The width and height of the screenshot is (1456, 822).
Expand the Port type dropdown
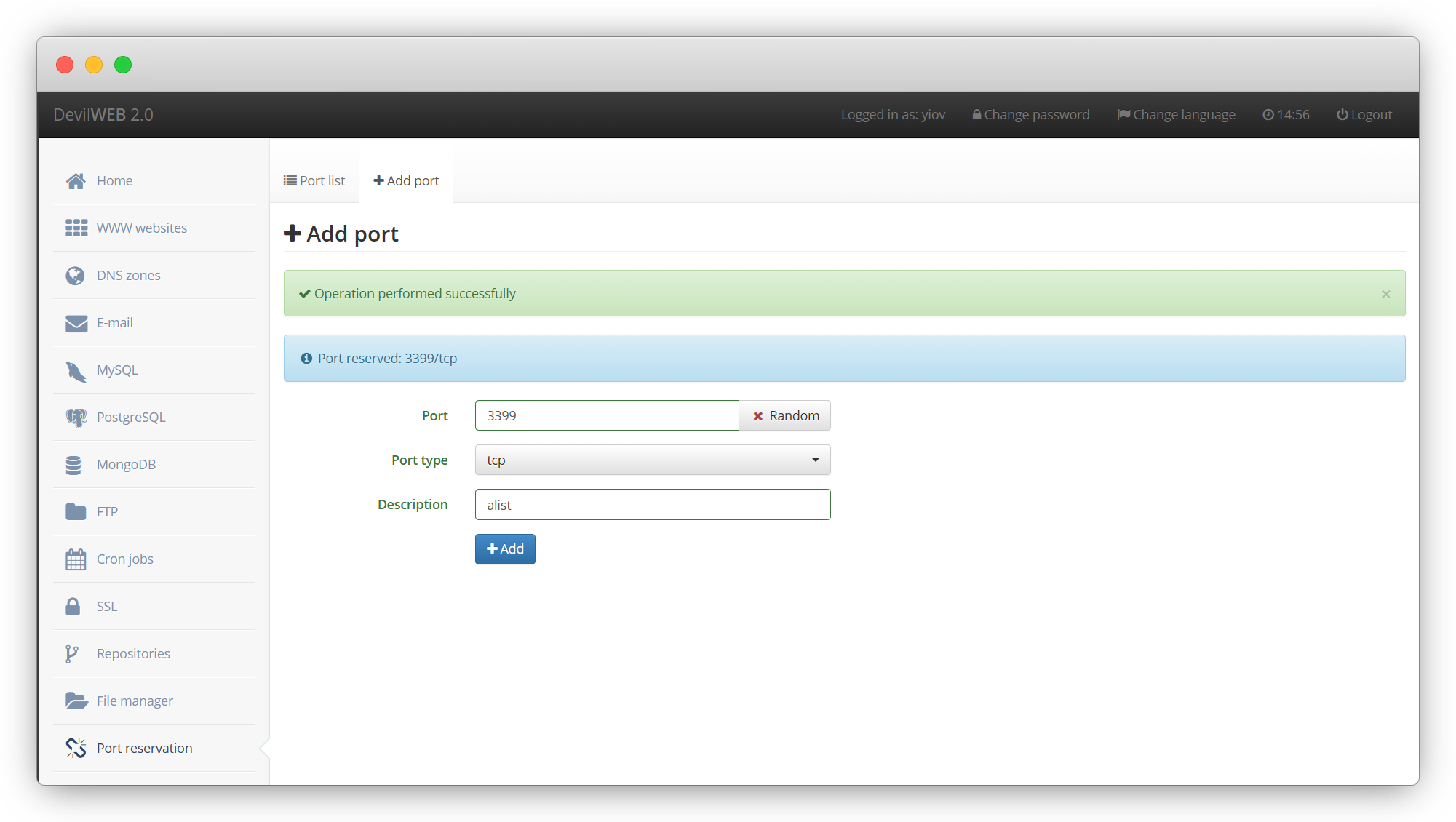tap(652, 460)
